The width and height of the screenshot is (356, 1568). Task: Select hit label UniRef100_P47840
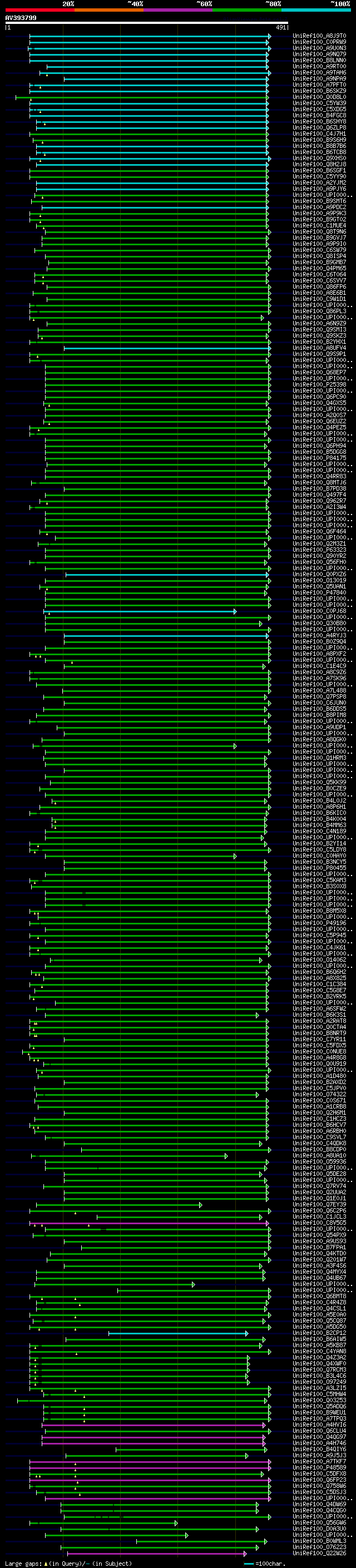(319, 592)
